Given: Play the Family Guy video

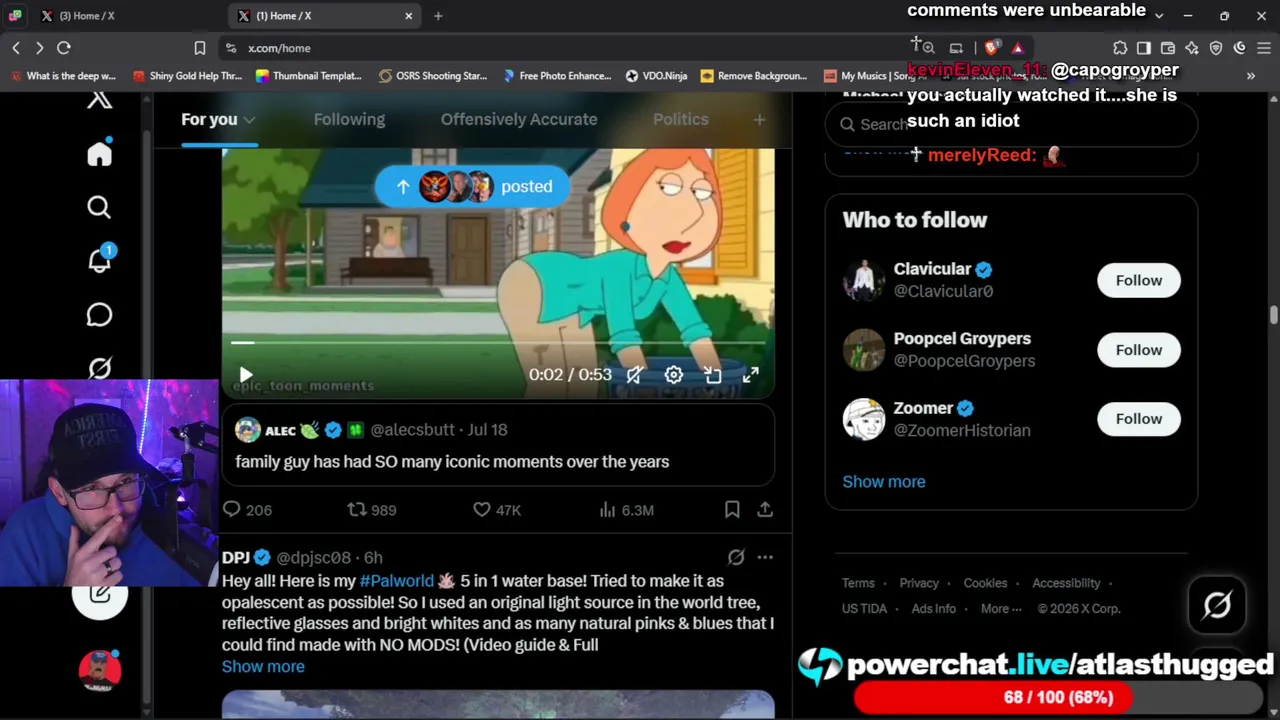Looking at the screenshot, I should [x=246, y=375].
